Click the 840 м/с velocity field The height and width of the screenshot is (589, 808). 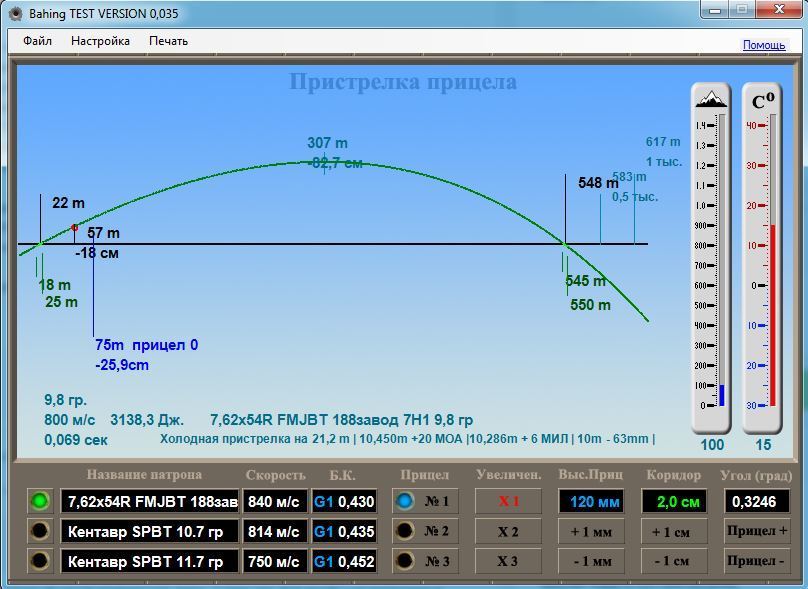pyautogui.click(x=273, y=501)
